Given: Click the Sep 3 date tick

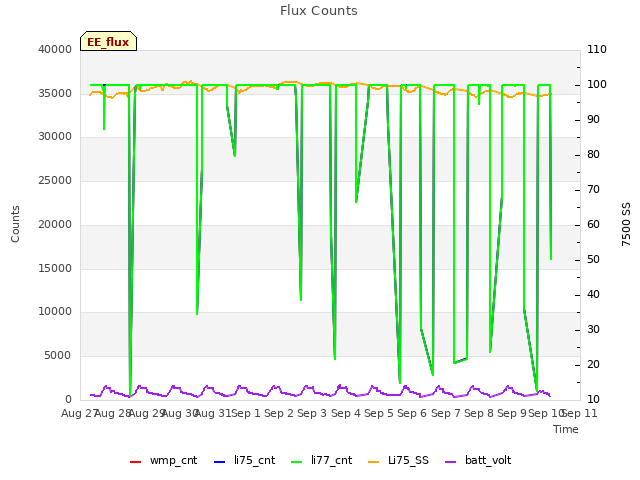Looking at the screenshot, I should pyautogui.click(x=312, y=413).
